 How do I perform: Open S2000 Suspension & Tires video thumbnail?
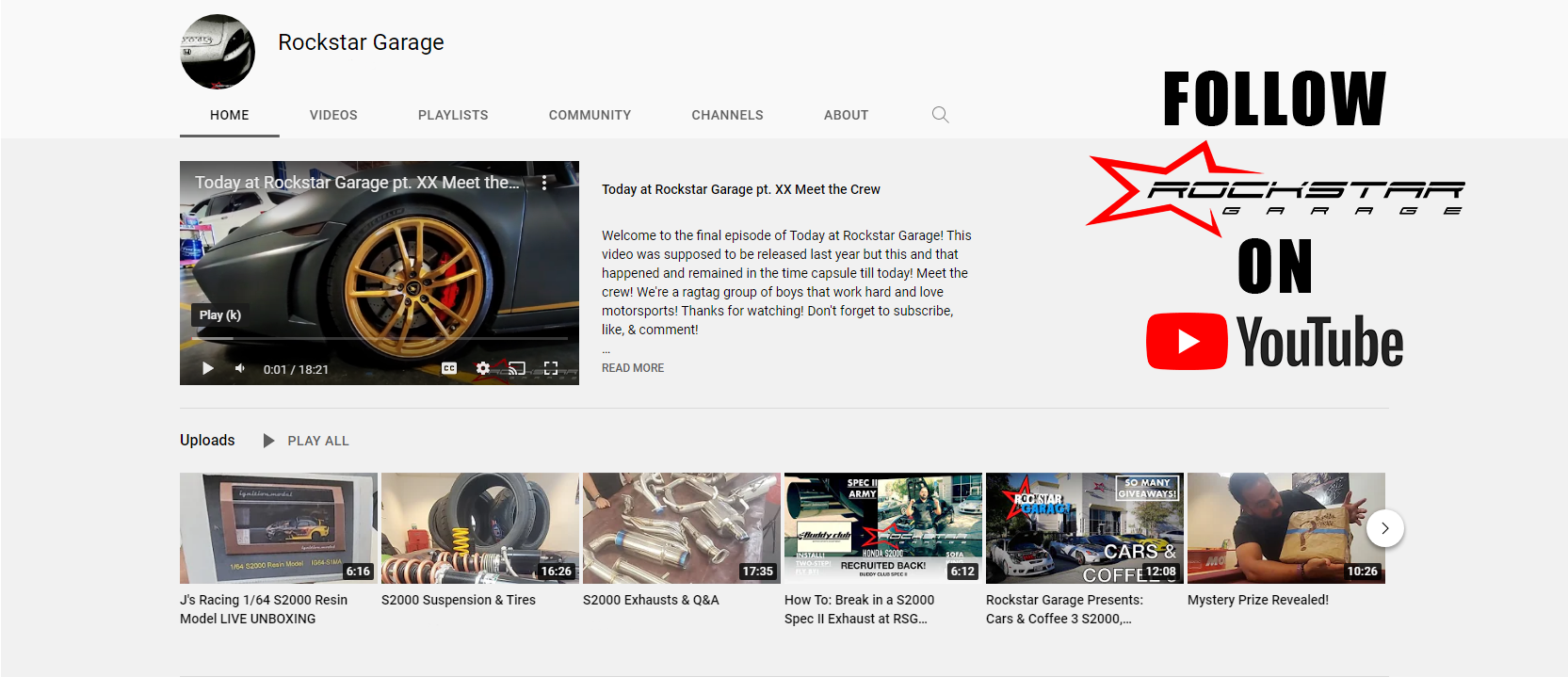479,528
